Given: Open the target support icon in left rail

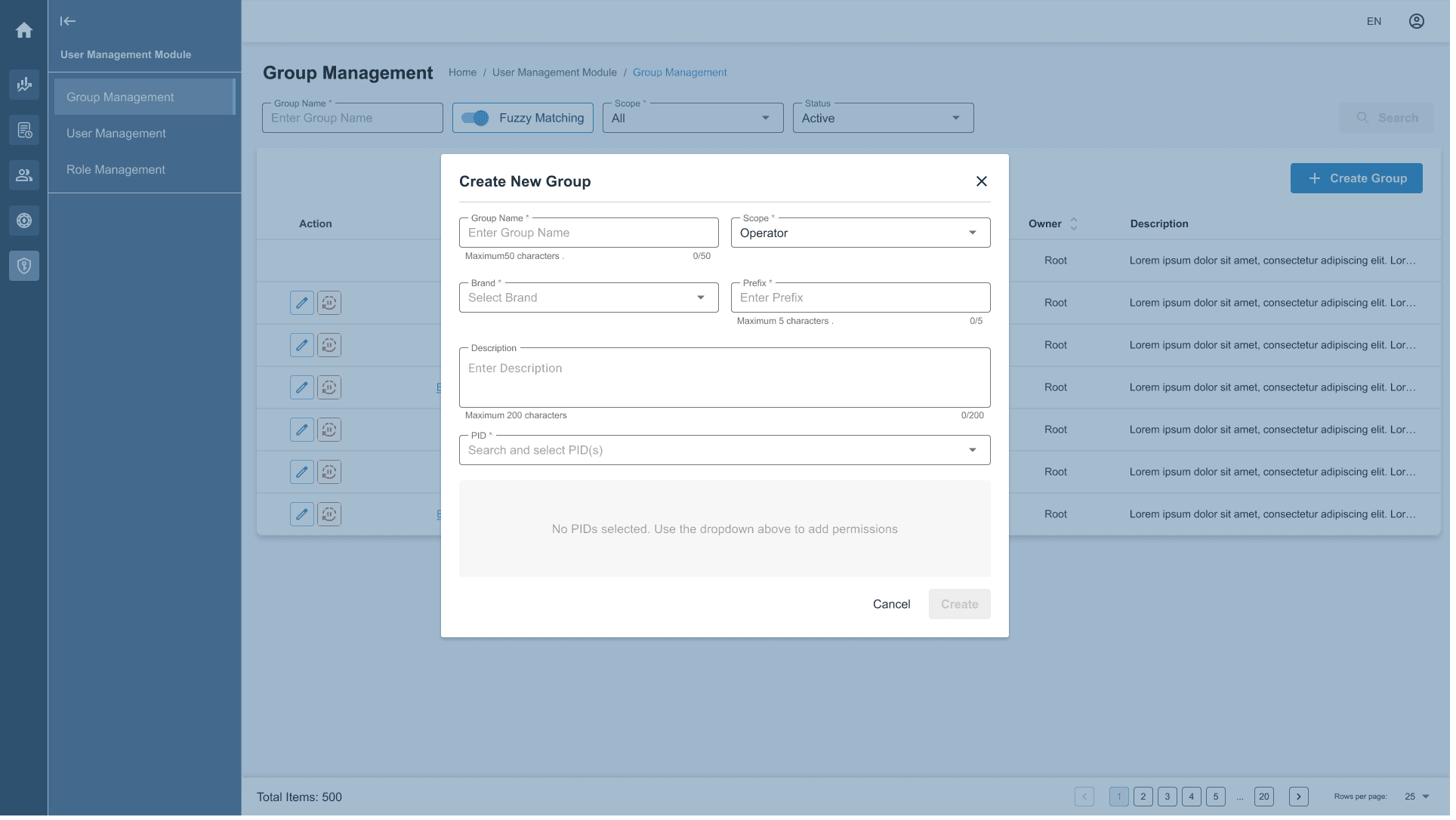Looking at the screenshot, I should tap(24, 221).
